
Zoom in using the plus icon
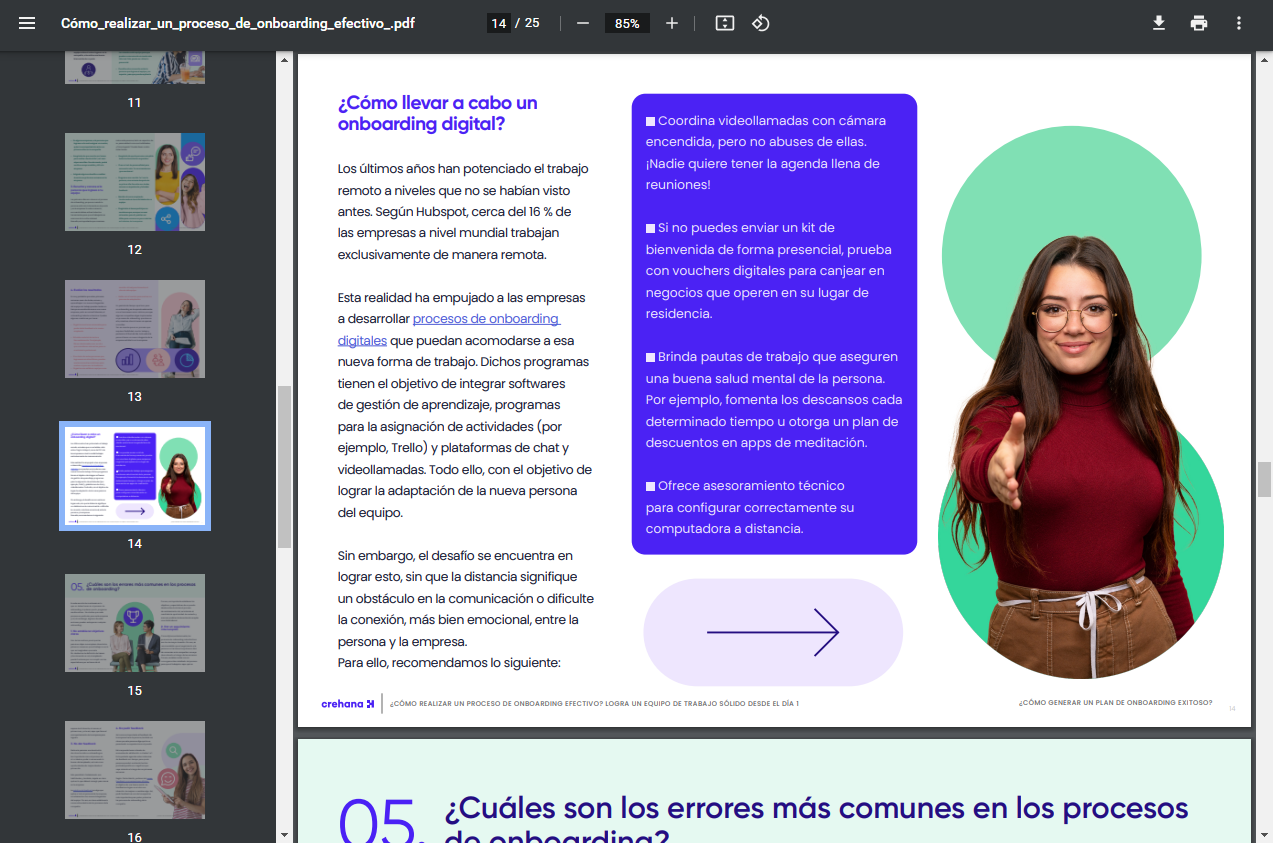(671, 22)
